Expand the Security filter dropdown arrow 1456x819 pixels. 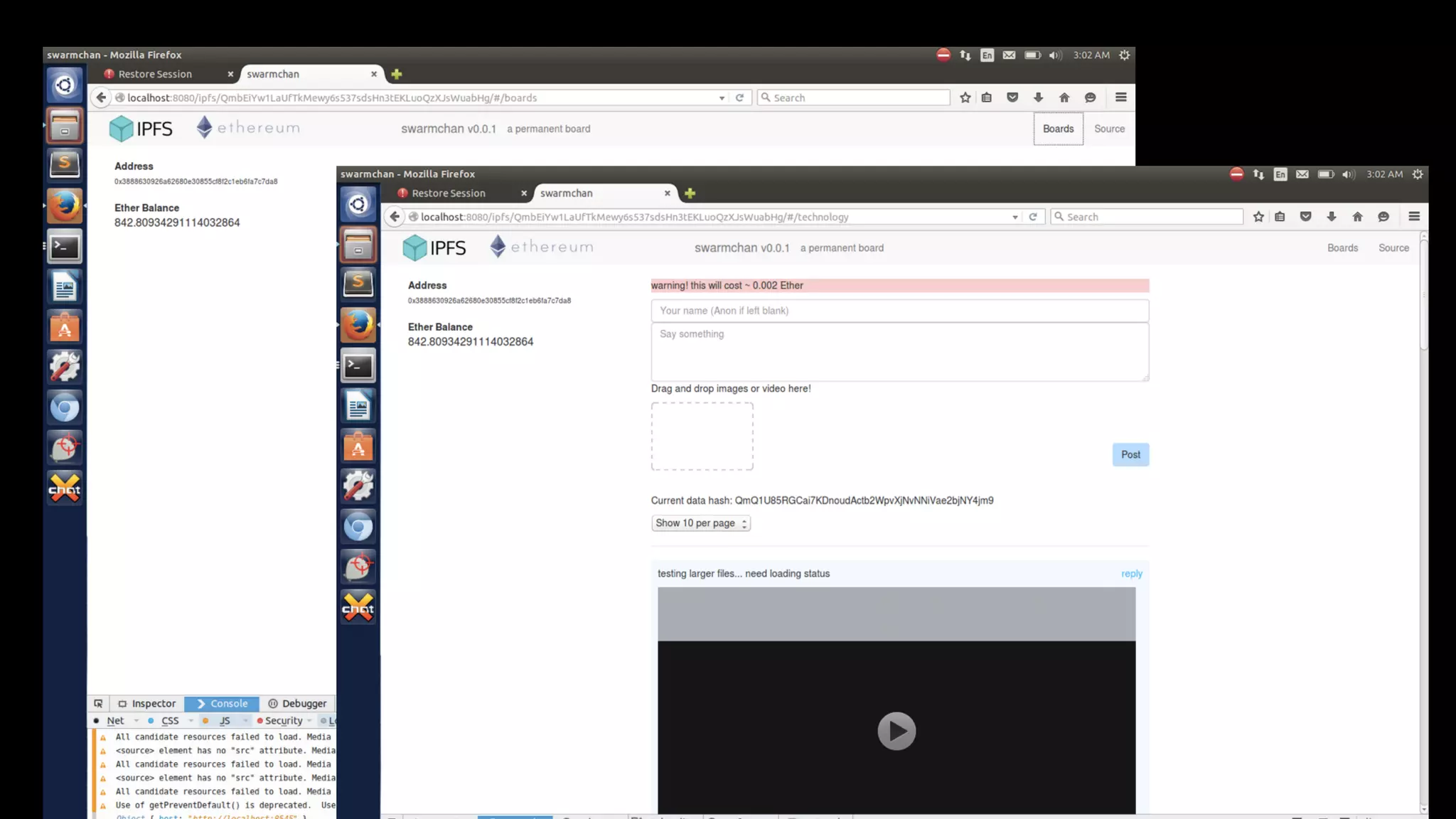(x=309, y=721)
